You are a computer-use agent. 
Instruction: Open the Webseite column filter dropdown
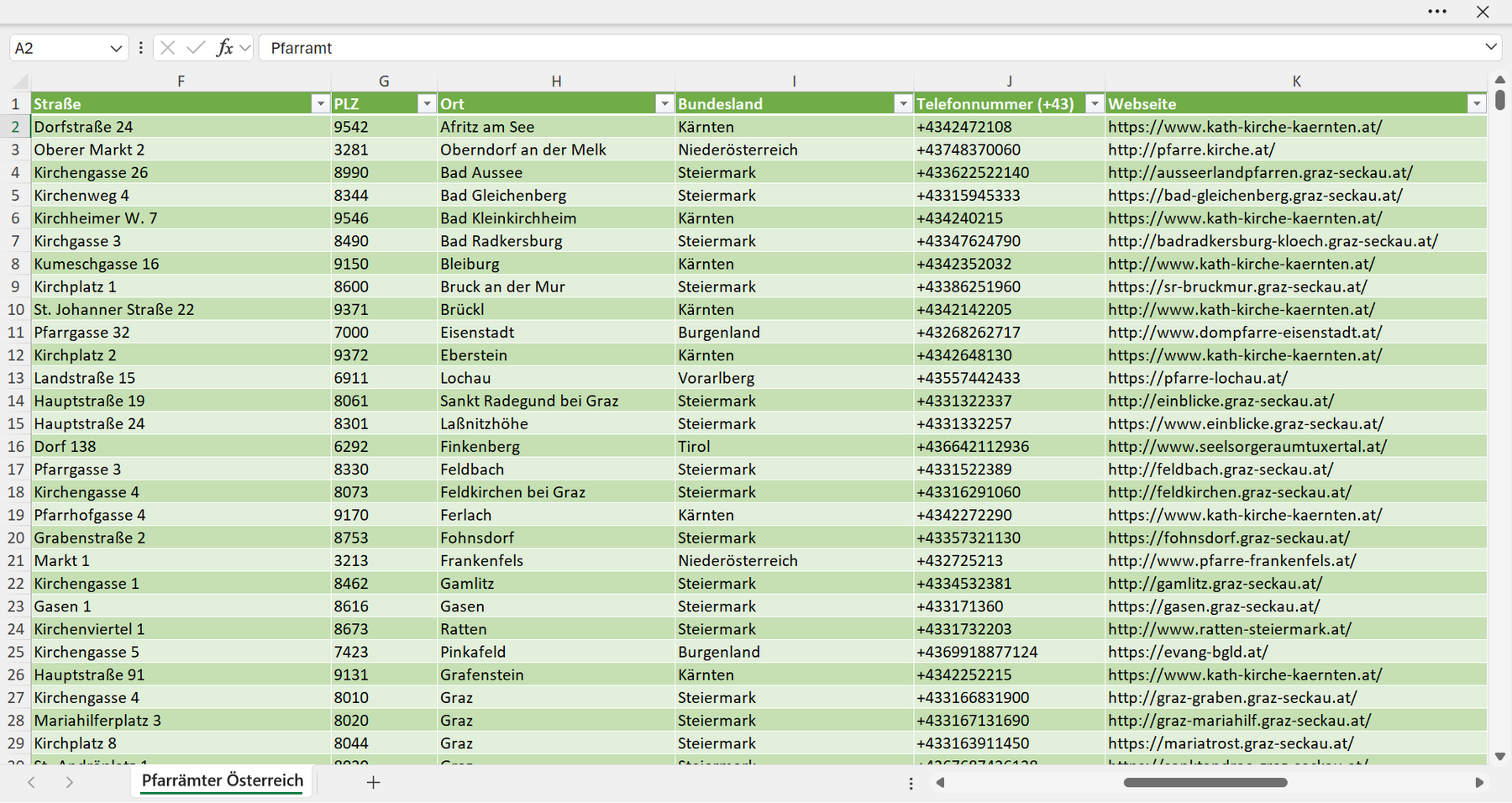point(1477,103)
